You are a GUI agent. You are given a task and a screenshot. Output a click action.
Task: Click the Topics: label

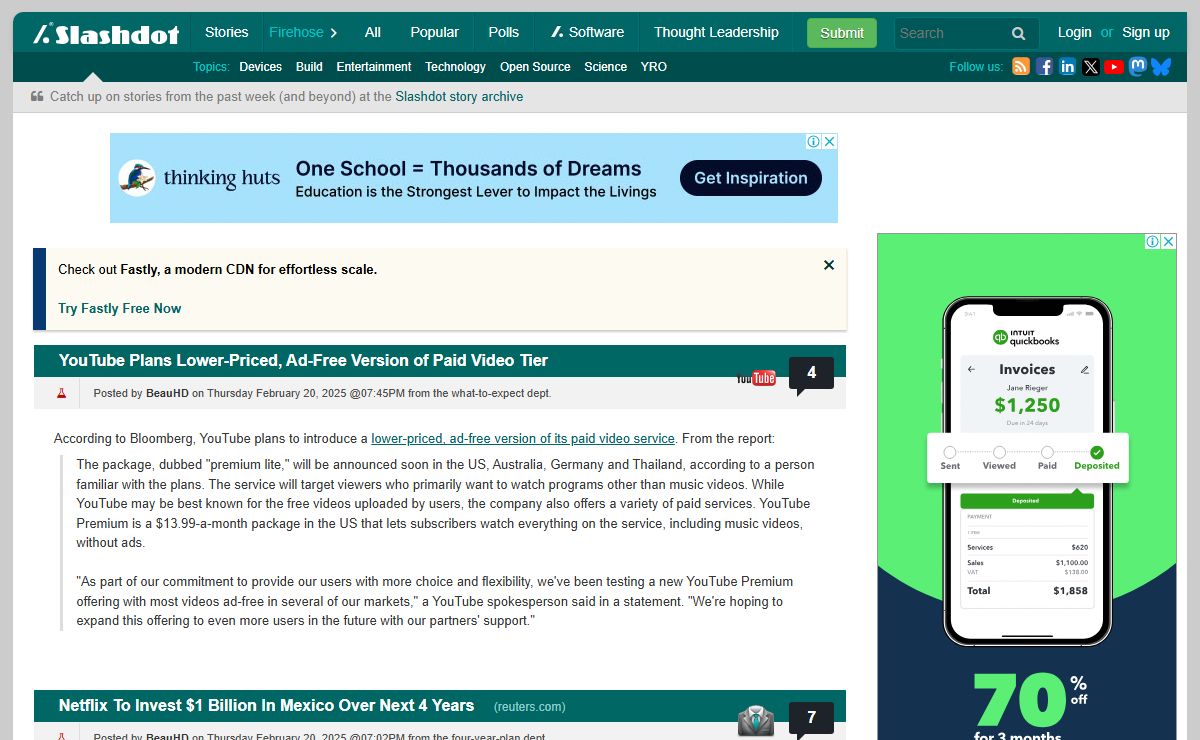tap(211, 67)
